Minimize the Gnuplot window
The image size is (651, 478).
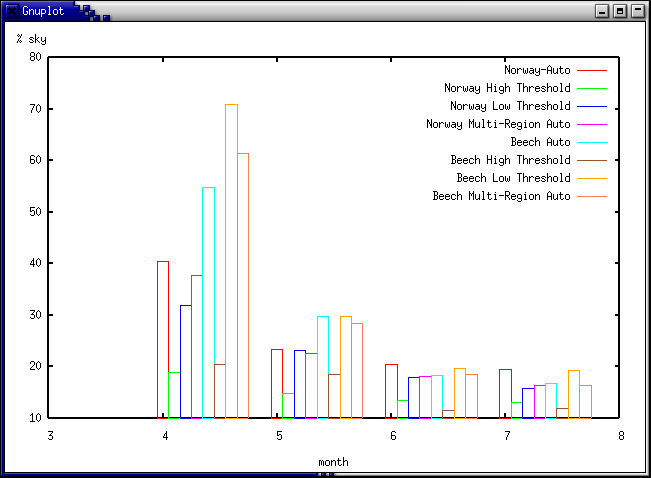pos(602,11)
